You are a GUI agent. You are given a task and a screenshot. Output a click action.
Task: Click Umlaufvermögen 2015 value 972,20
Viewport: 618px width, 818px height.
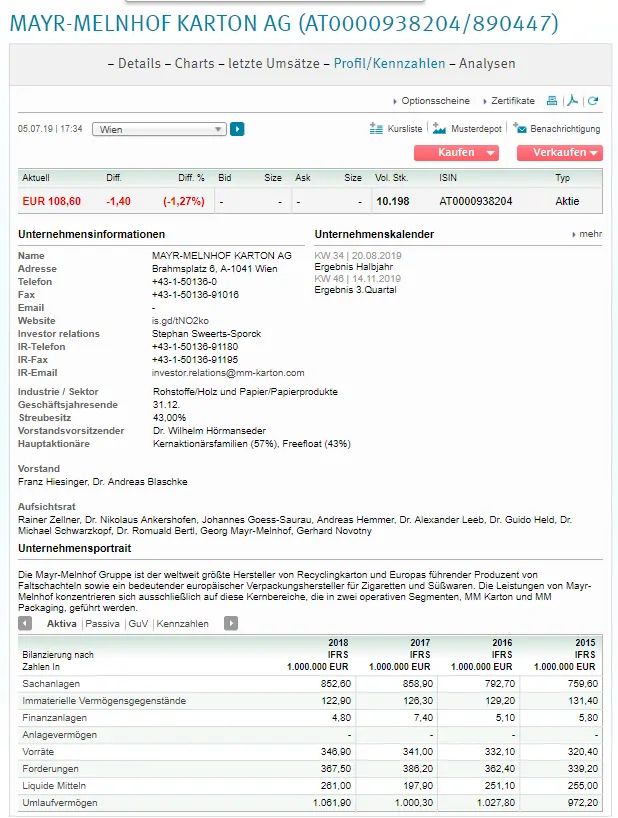coord(583,803)
